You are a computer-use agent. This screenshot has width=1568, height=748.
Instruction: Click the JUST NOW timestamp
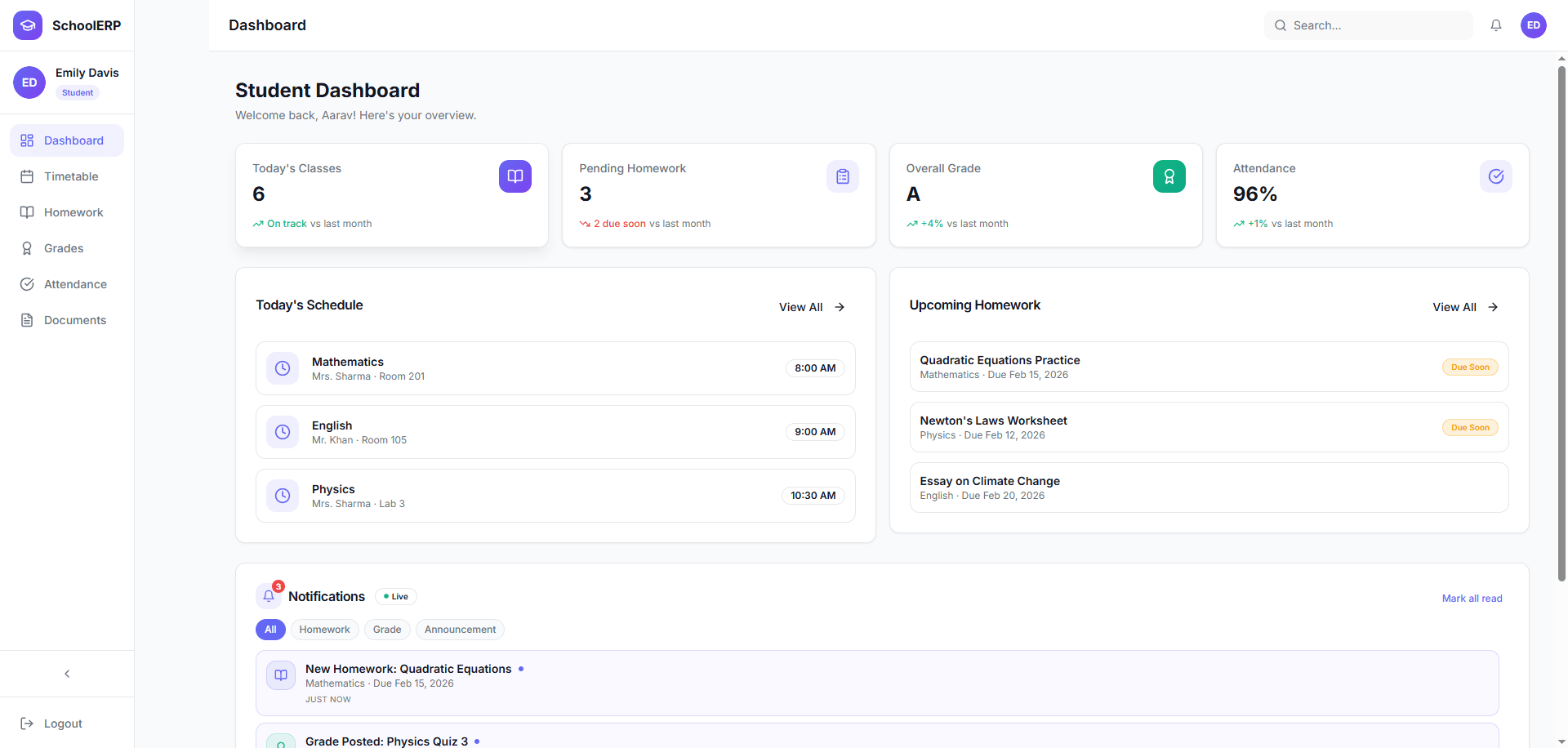coord(328,700)
